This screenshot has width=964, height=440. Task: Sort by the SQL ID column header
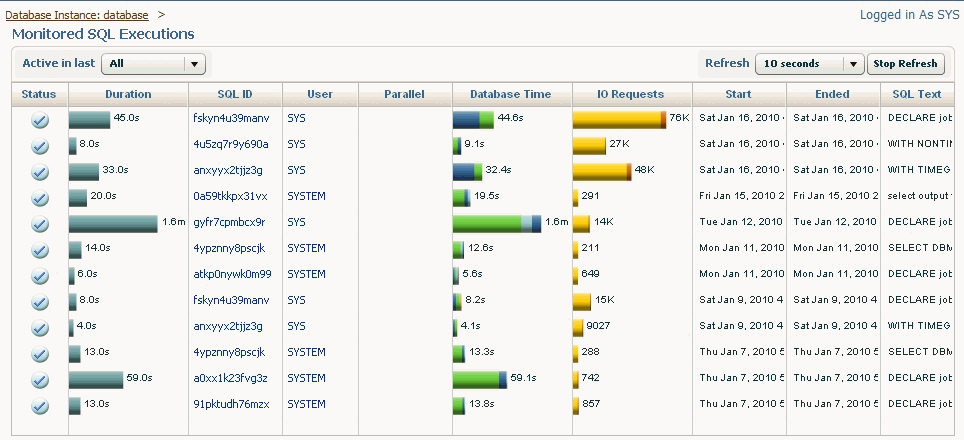pos(235,95)
